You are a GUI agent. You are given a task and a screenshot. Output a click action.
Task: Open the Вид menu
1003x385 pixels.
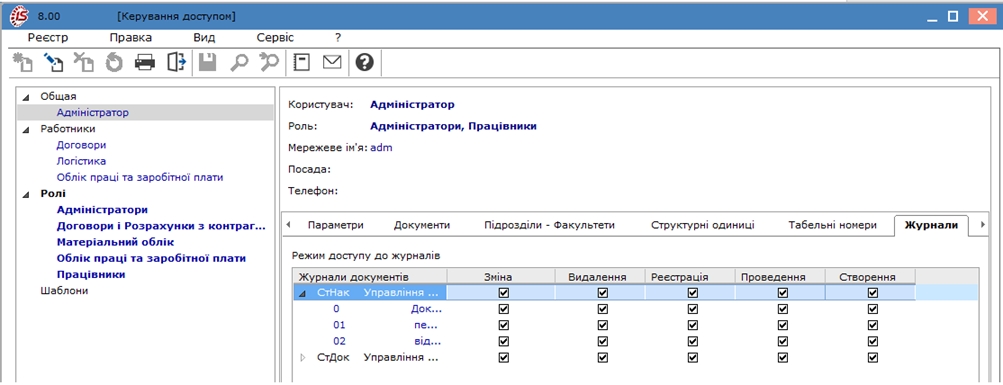(204, 38)
